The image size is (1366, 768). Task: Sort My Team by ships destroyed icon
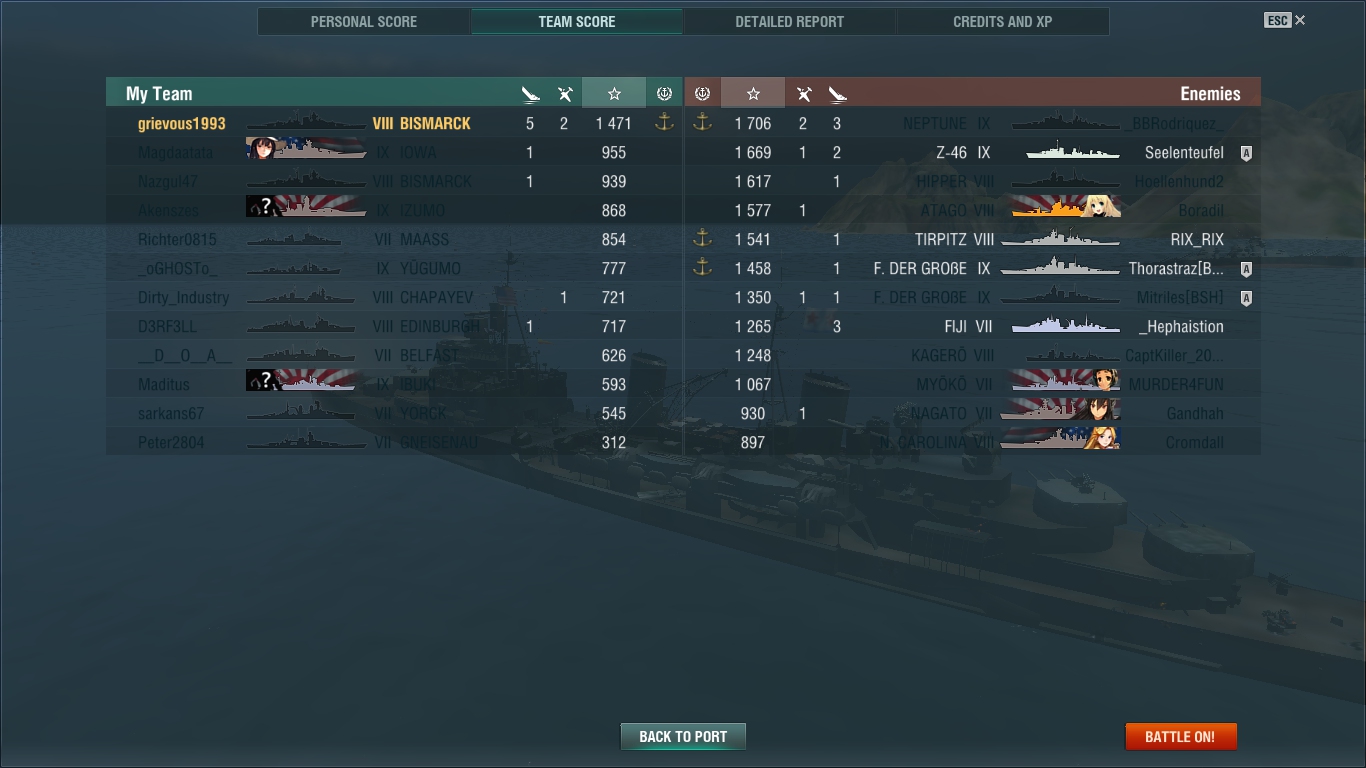[x=530, y=94]
